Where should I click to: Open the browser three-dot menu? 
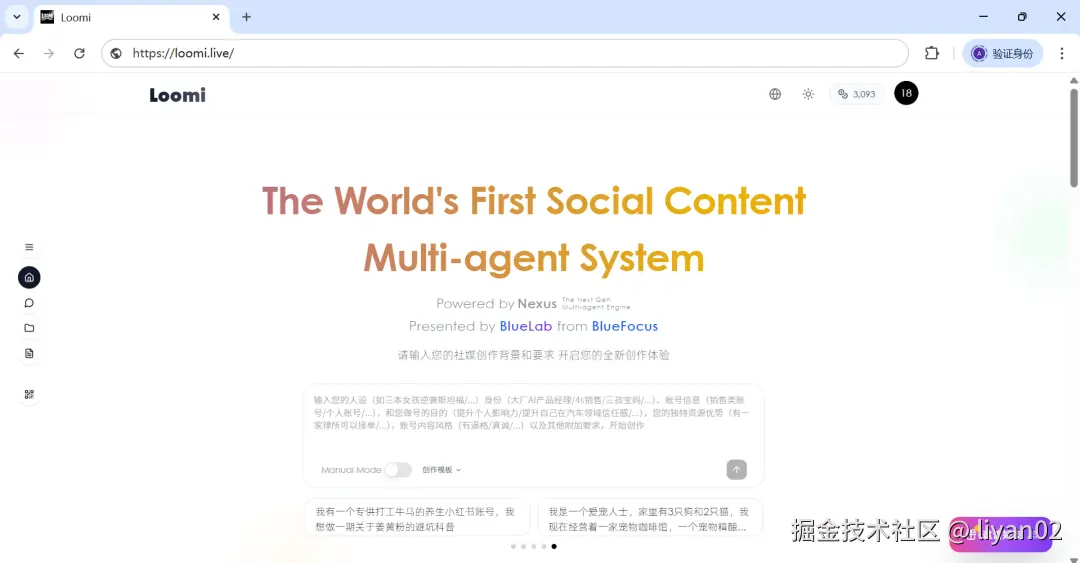(x=1061, y=53)
